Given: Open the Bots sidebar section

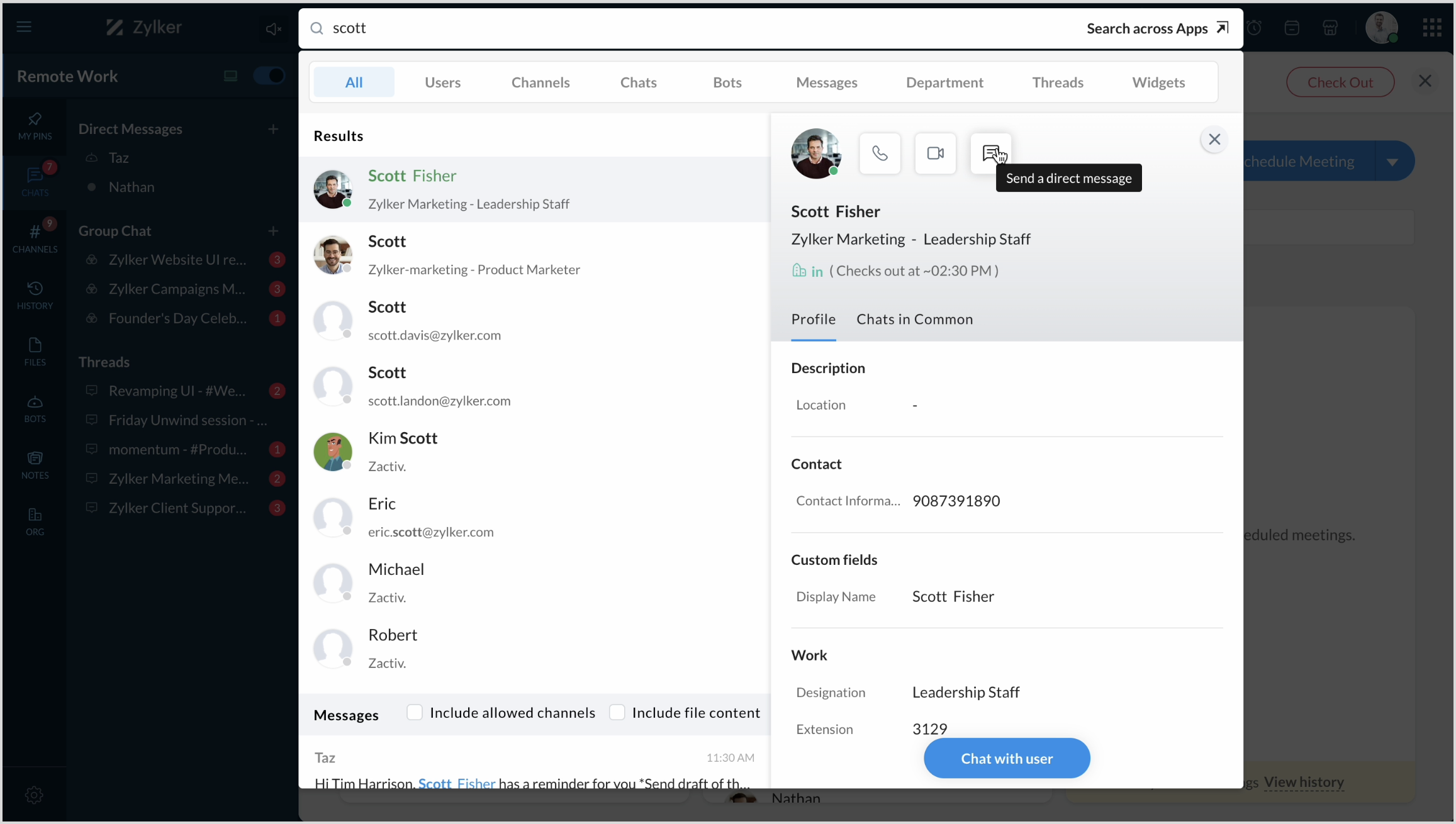Looking at the screenshot, I should click(x=35, y=408).
